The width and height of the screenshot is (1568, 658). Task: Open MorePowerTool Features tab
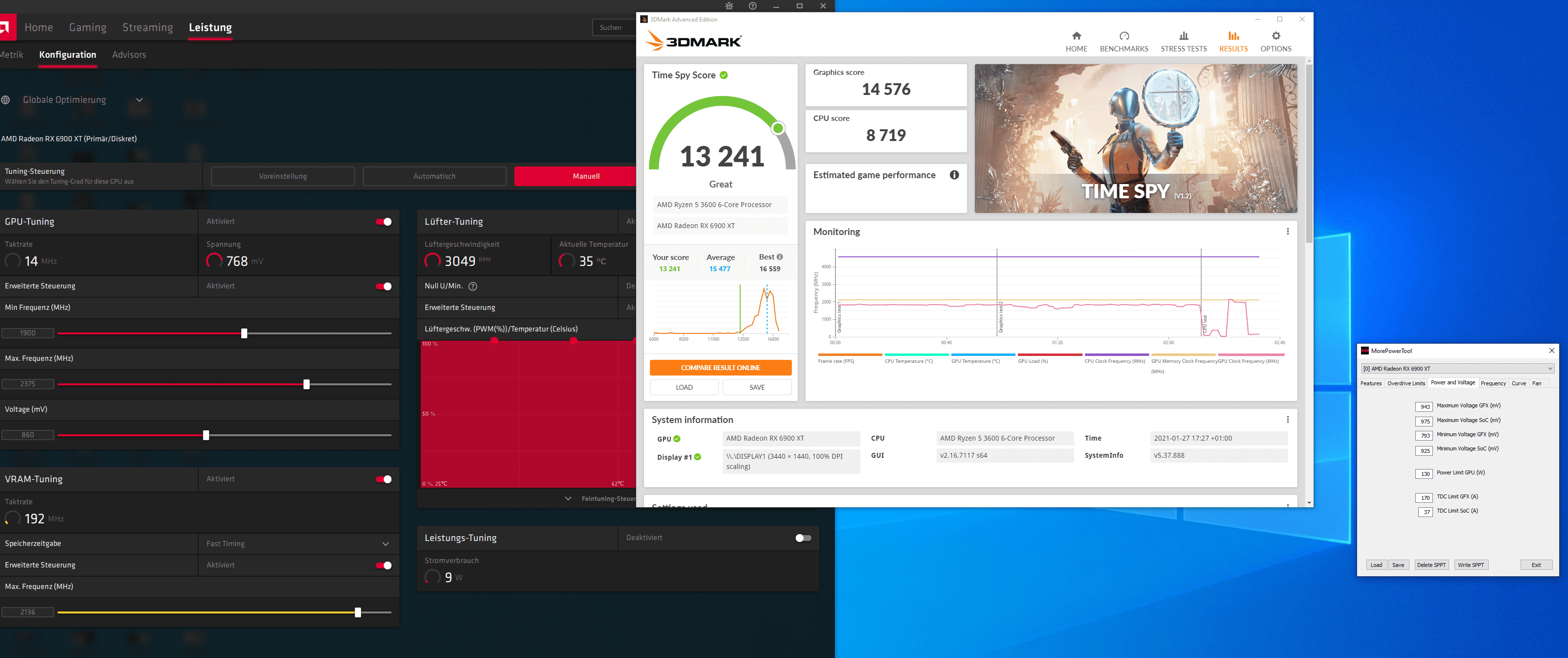tap(1371, 383)
